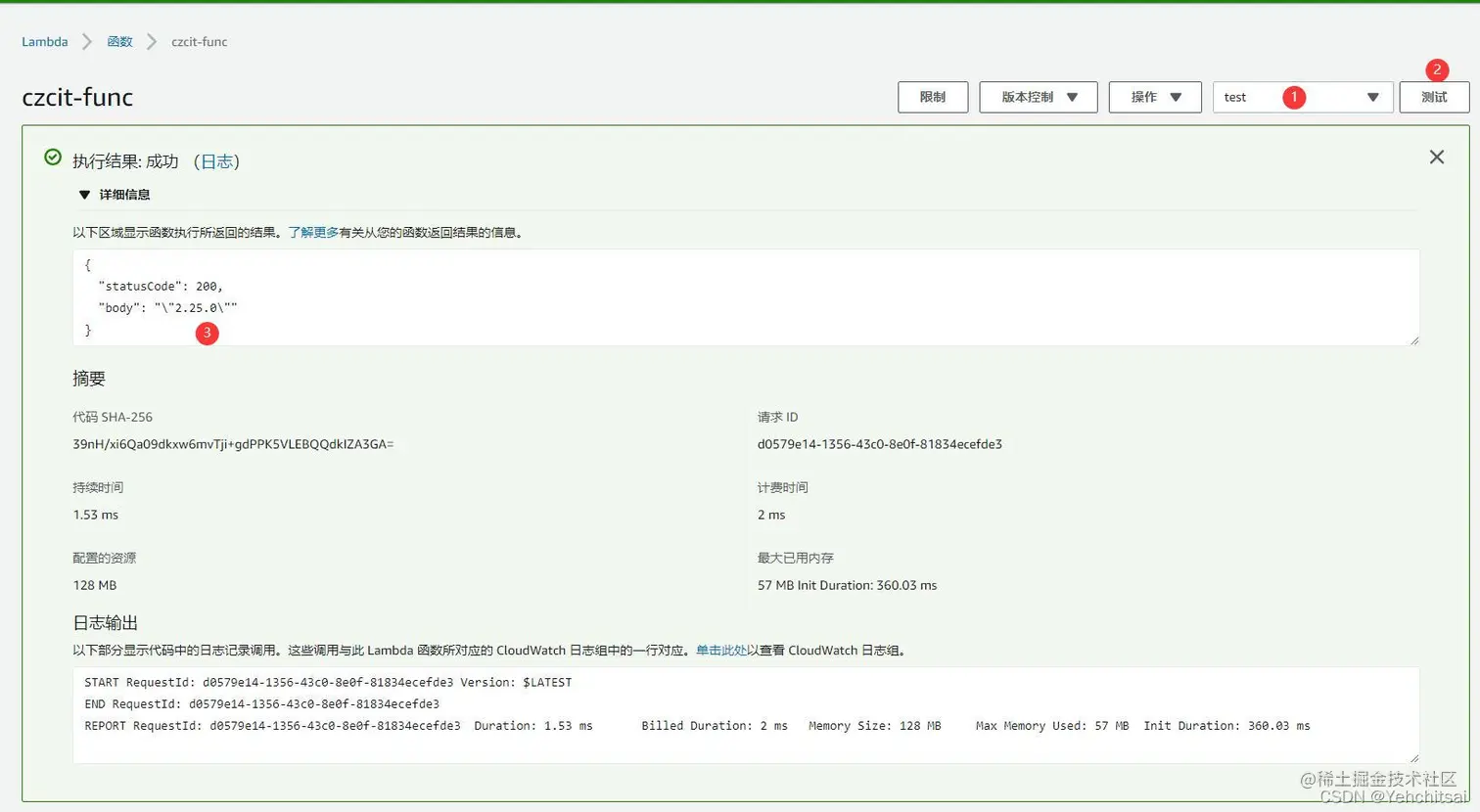Screen dimensions: 1480x812
Task: Click the REPORT RequestId log line
Action: point(697,726)
